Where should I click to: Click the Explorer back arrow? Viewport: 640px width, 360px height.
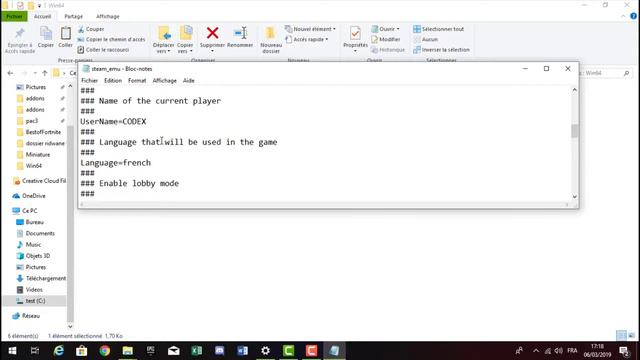[x=11, y=73]
